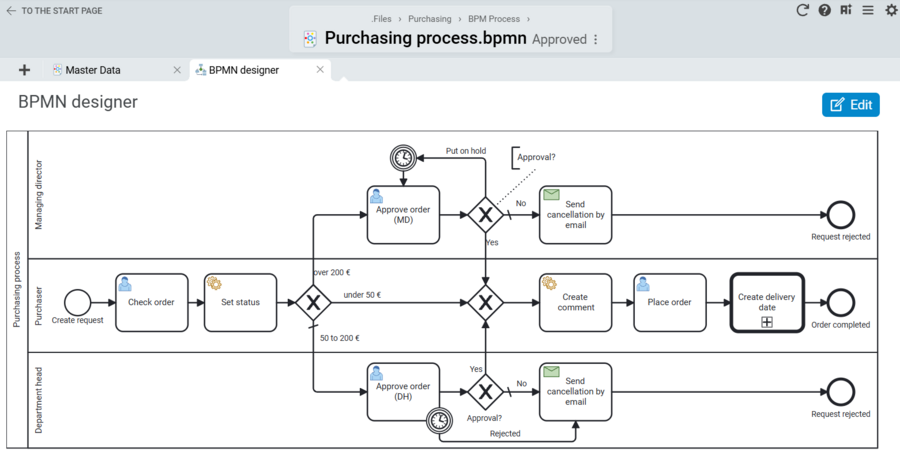Click user icon on Check order task

(x=125, y=283)
